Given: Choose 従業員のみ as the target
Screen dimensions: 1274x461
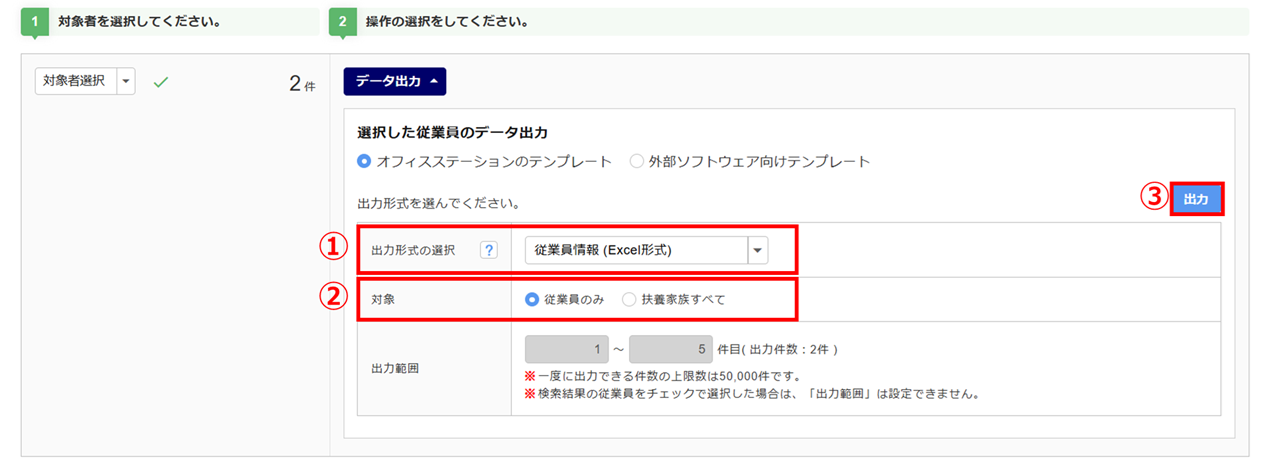Looking at the screenshot, I should [532, 299].
